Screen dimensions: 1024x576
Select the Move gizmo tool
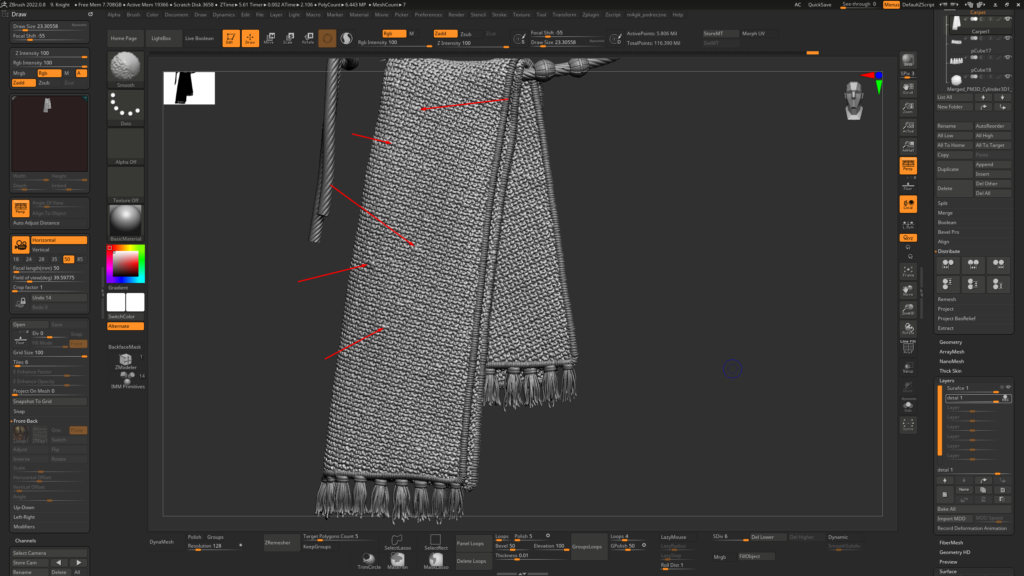268,38
